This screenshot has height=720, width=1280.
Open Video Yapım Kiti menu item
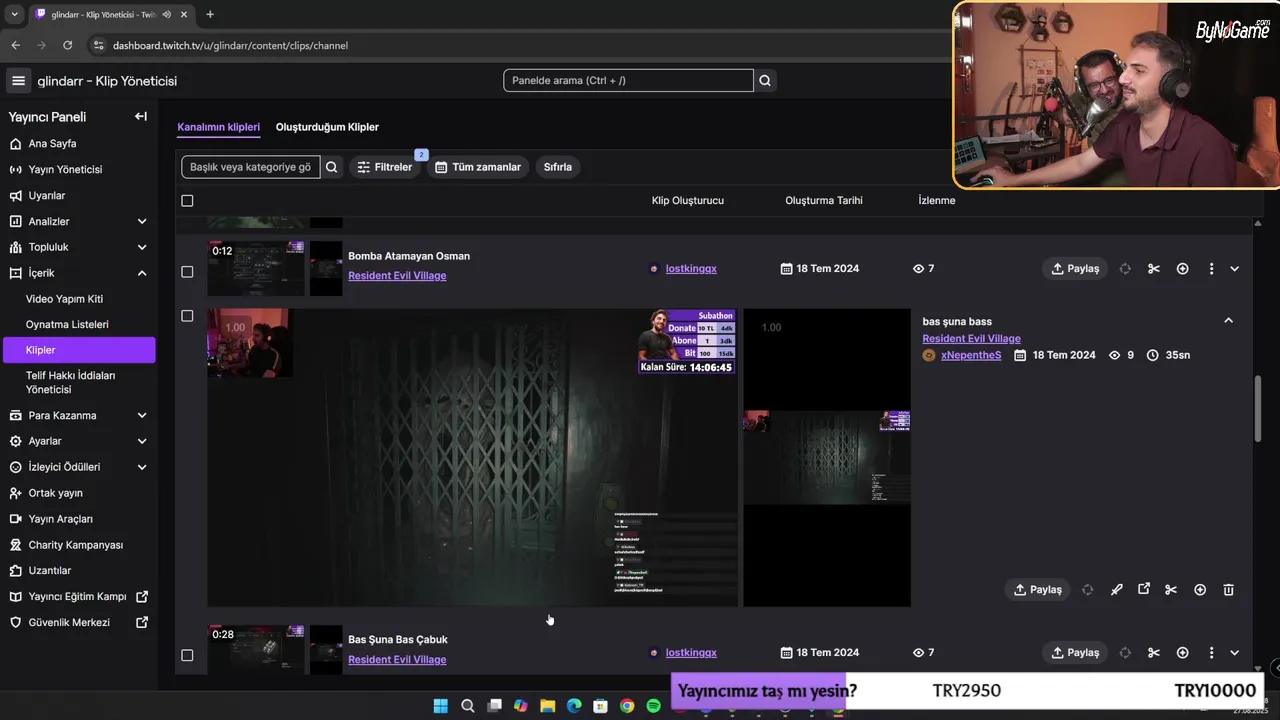(x=64, y=299)
